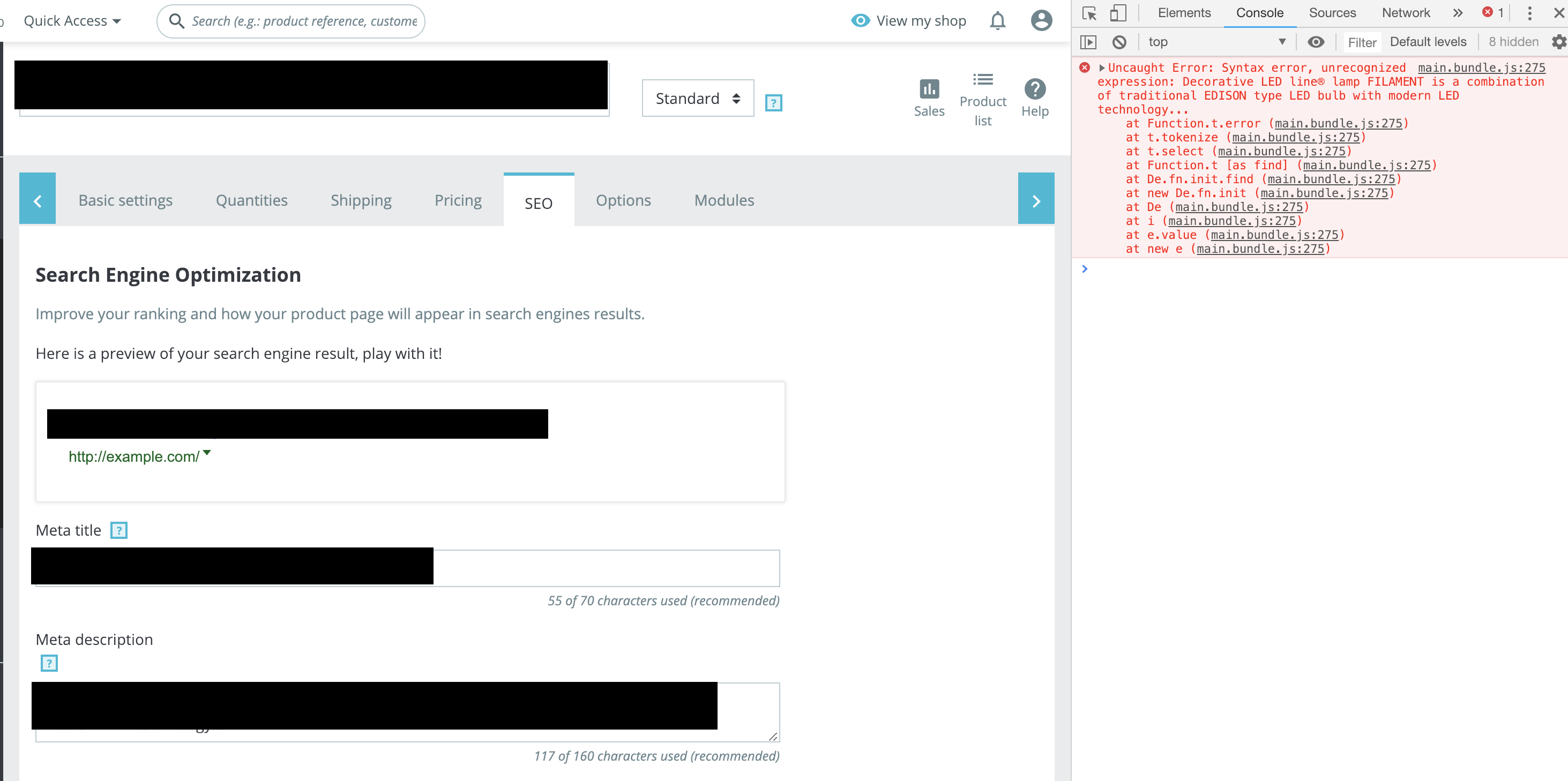Toggle the DevTools device toolbar icon
Screen dimensions: 1568x781
tap(1117, 13)
